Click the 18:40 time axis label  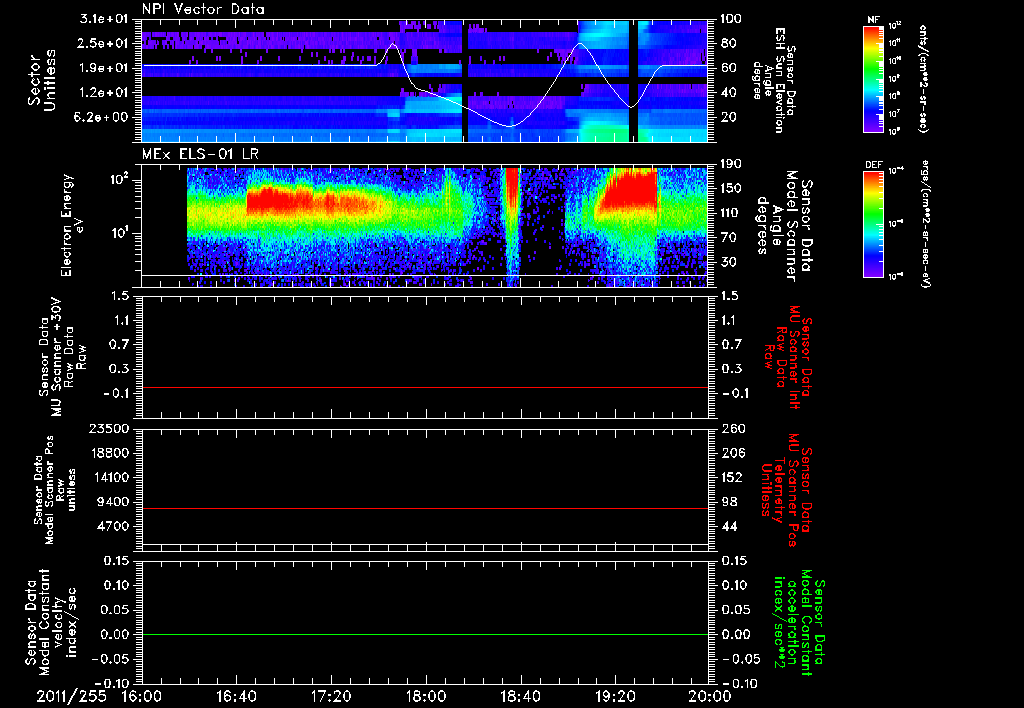[x=520, y=696]
